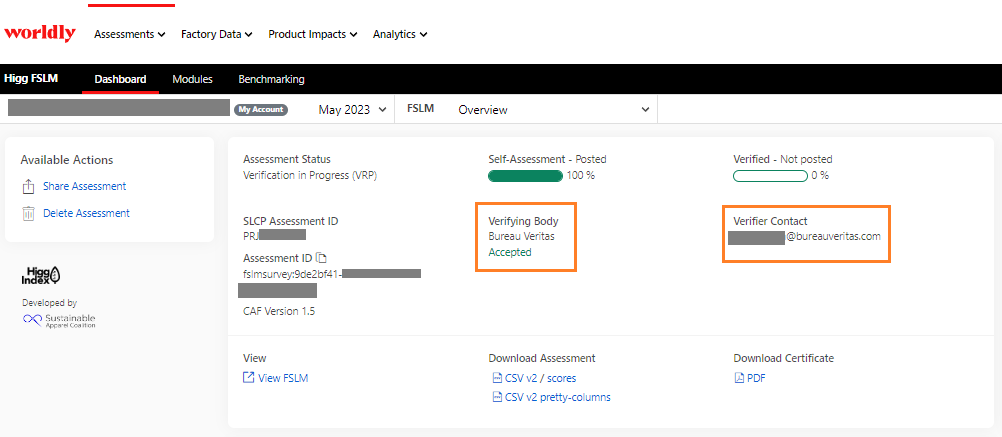
Task: Open the Factory Data menu
Action: pos(217,34)
